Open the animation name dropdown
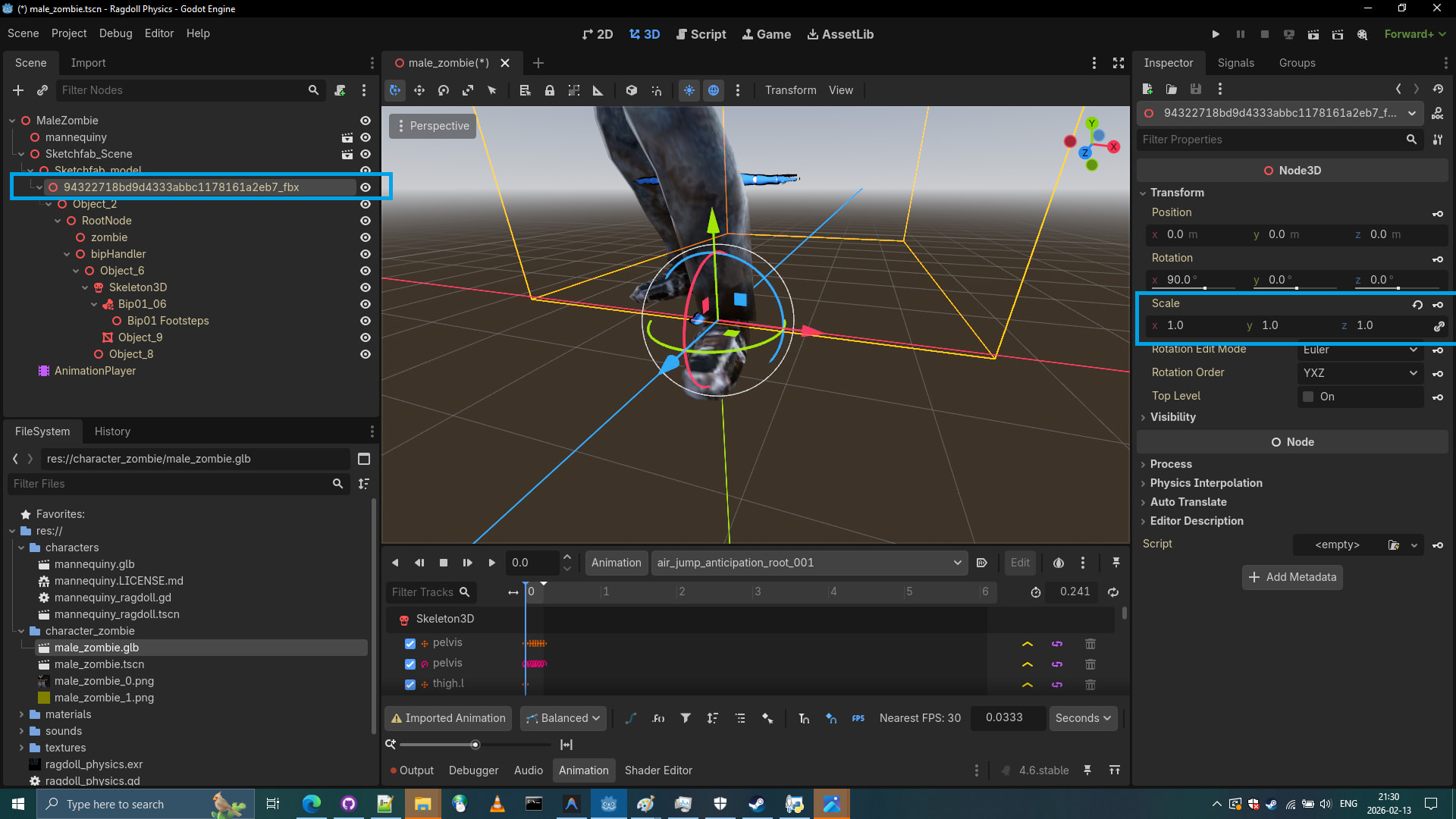This screenshot has height=819, width=1456. [809, 563]
